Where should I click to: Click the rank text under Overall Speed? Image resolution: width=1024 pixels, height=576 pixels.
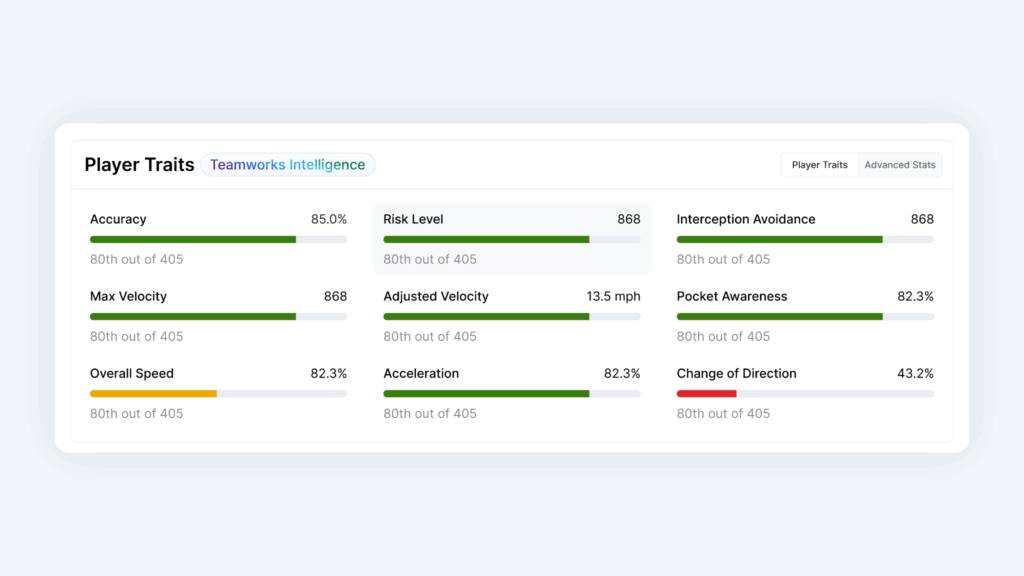(x=136, y=413)
